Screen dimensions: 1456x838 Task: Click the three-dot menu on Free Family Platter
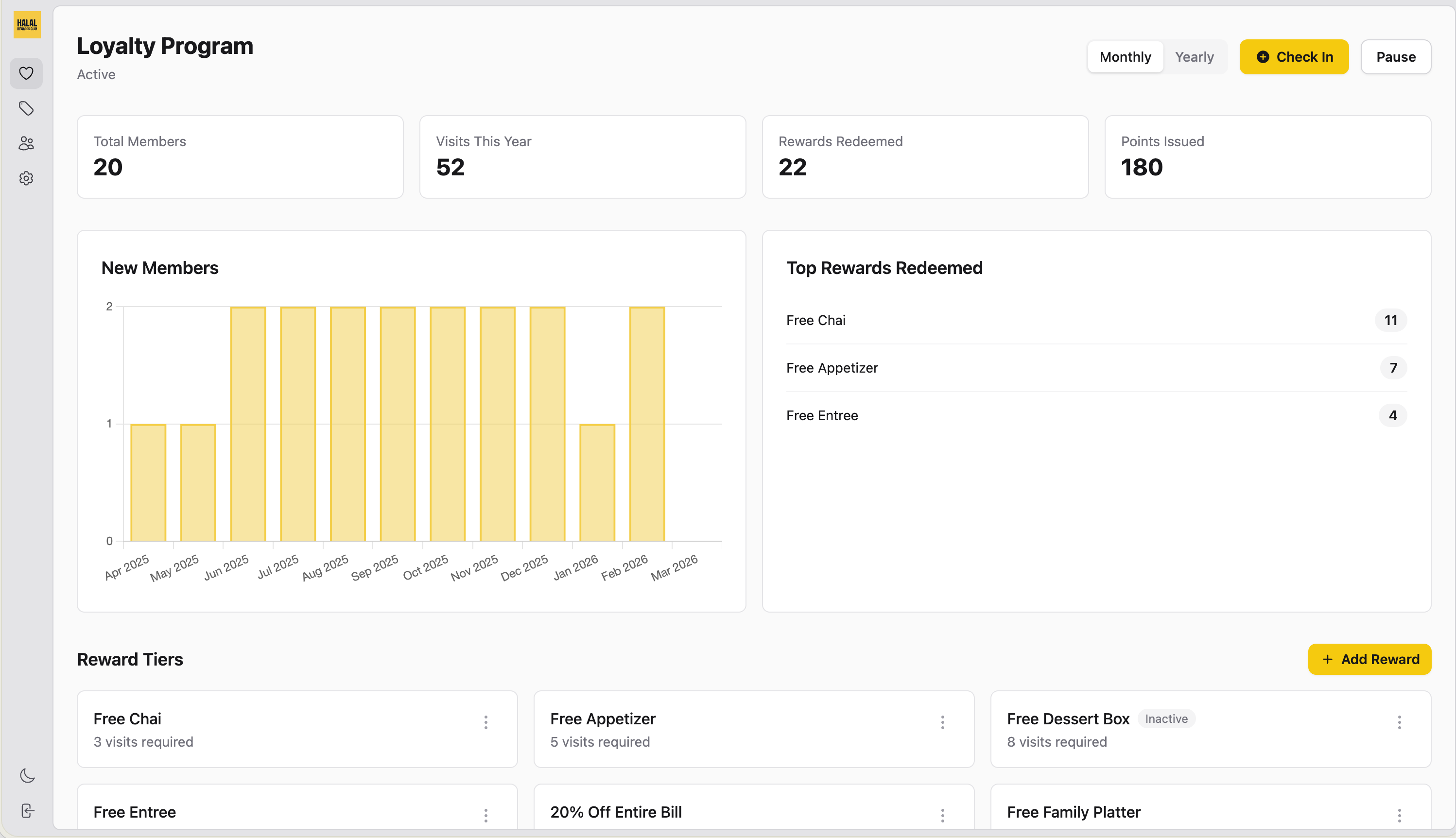(1400, 815)
